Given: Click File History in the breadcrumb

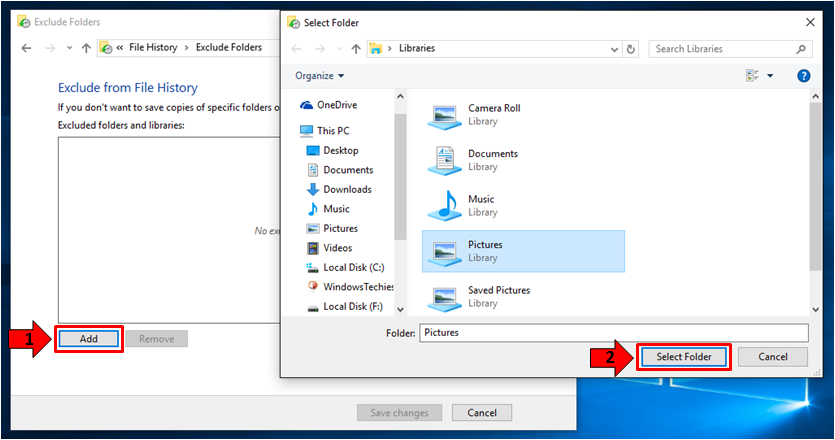Looking at the screenshot, I should point(153,47).
